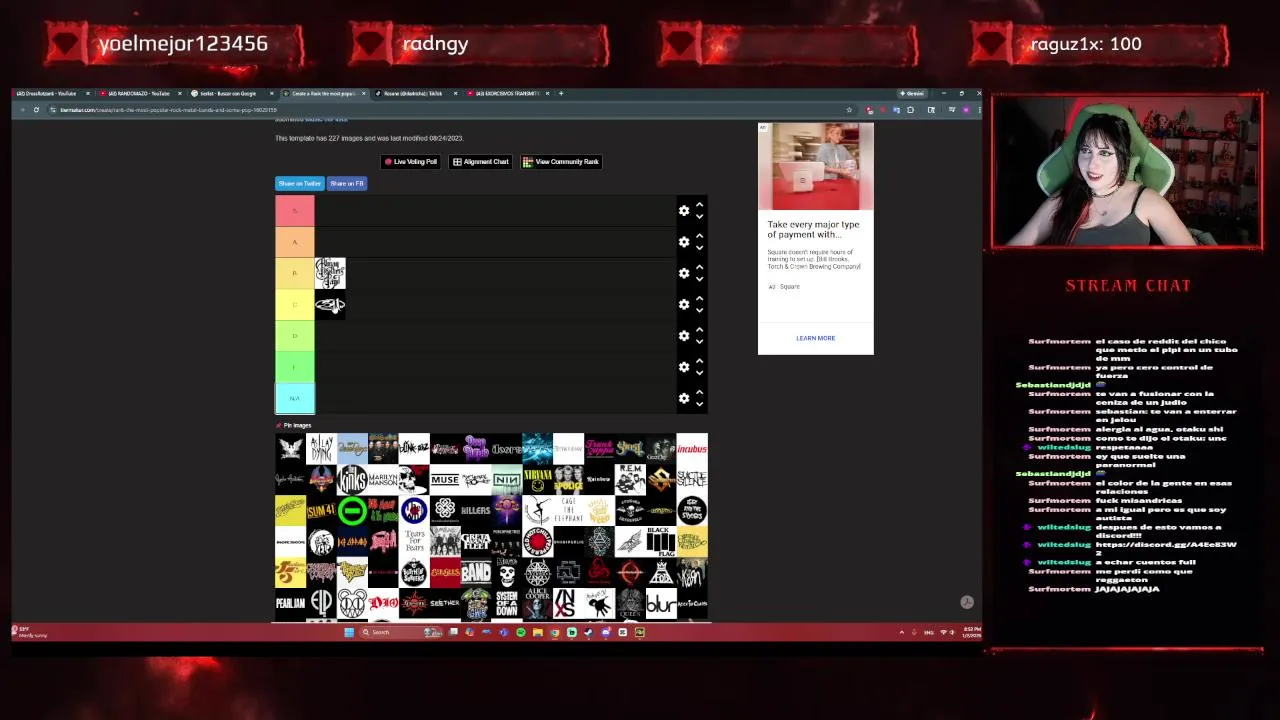1280x720 pixels.
Task: Select the Tears for Fears logo
Action: point(414,541)
